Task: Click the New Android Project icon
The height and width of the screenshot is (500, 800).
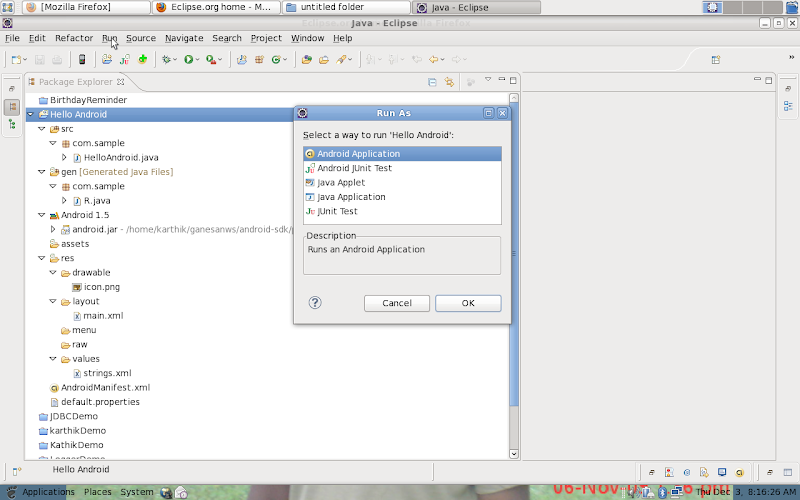Action: click(107, 60)
